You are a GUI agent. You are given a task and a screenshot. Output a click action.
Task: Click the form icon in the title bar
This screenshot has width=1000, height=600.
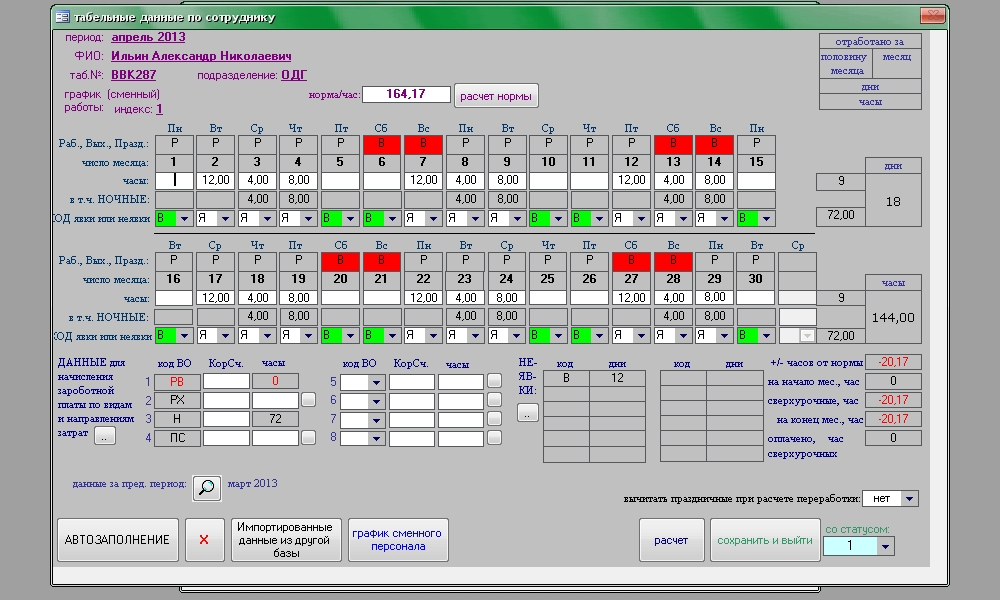pos(62,17)
